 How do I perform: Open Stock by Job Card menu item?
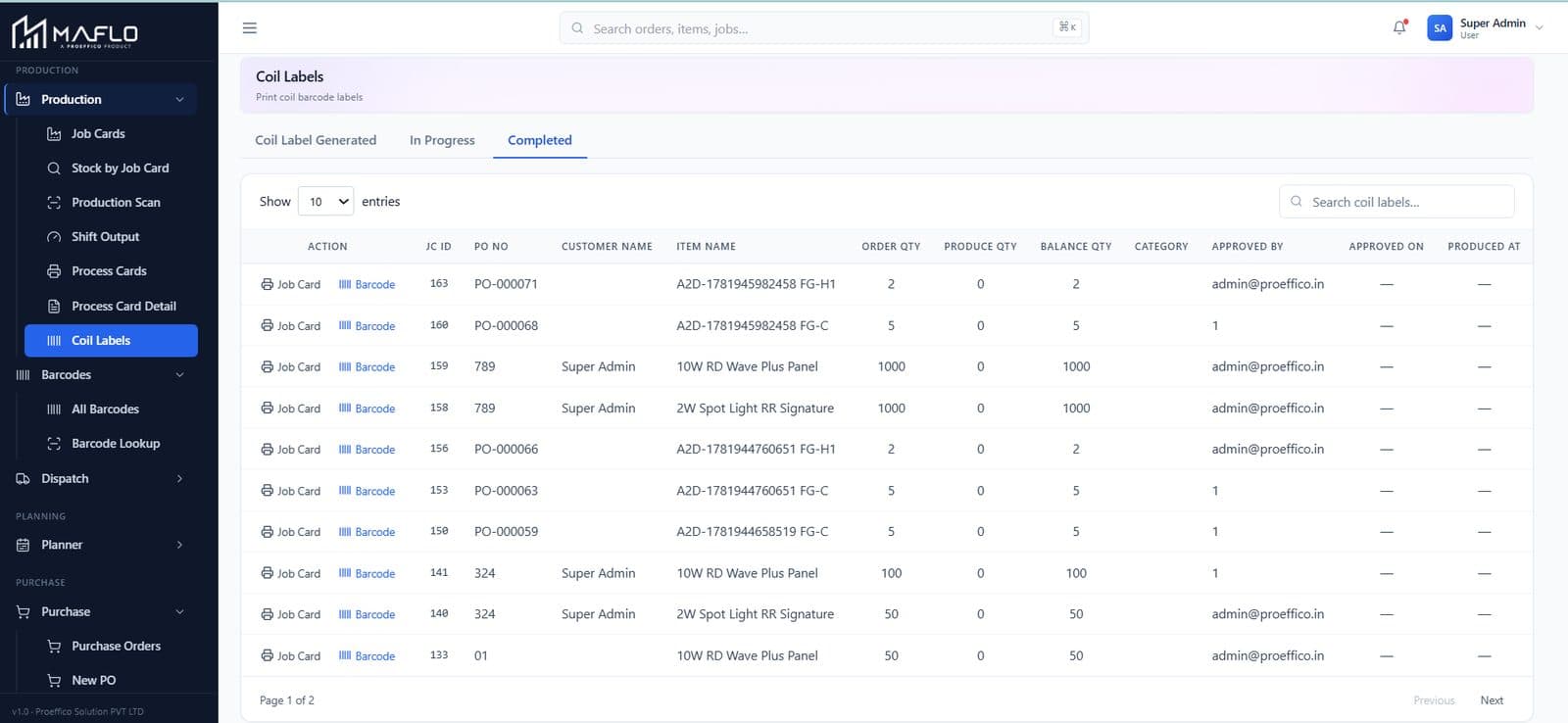(x=111, y=169)
